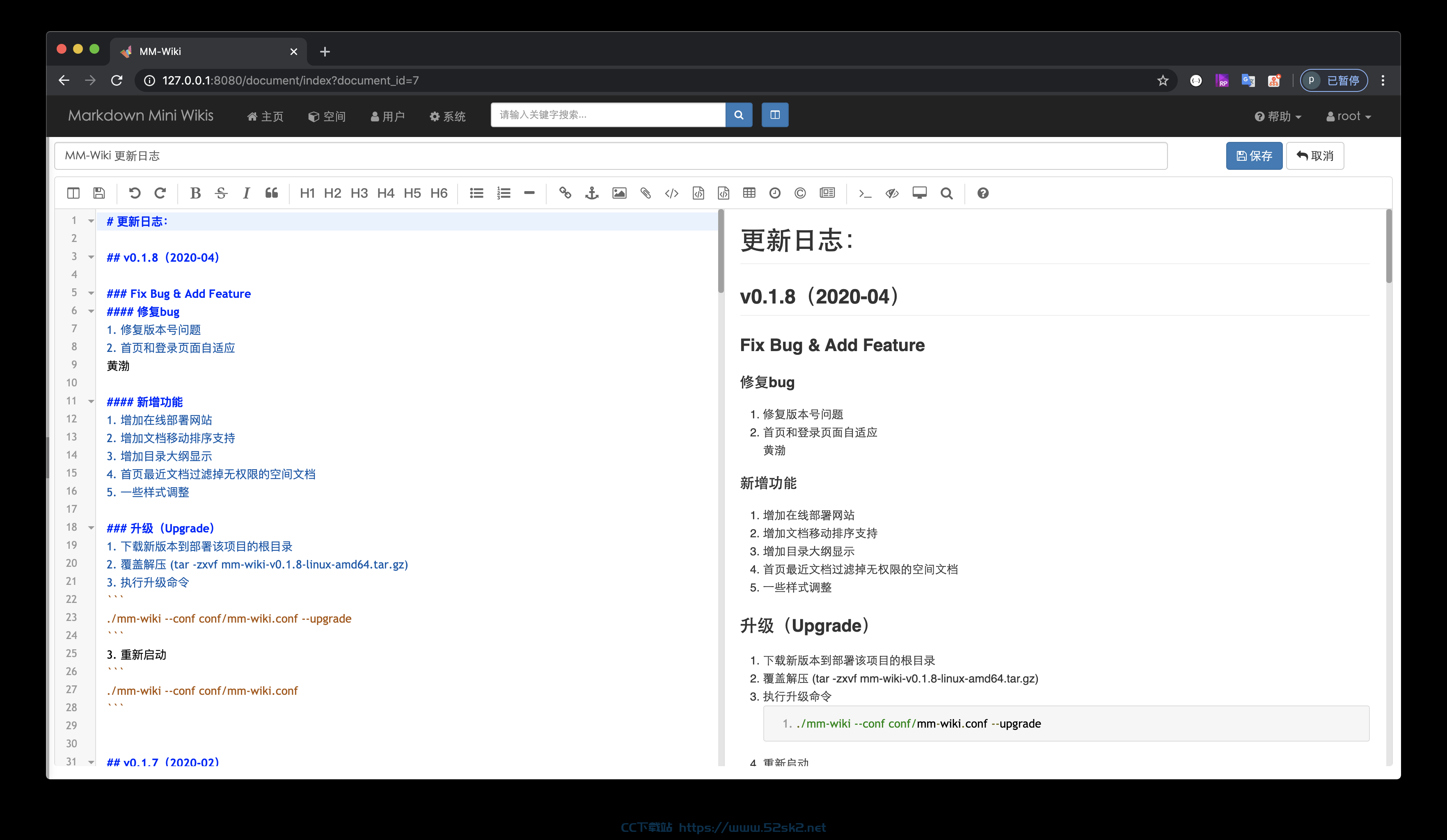Undo the last edit
1447x840 pixels.
(134, 193)
